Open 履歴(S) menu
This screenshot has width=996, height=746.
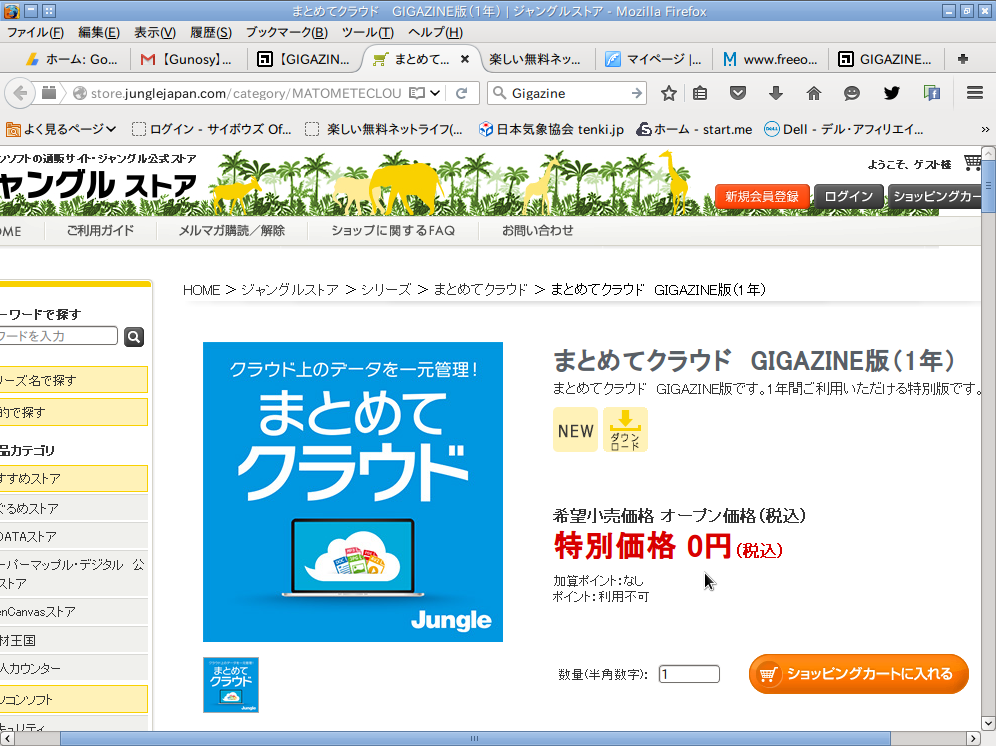tap(211, 32)
